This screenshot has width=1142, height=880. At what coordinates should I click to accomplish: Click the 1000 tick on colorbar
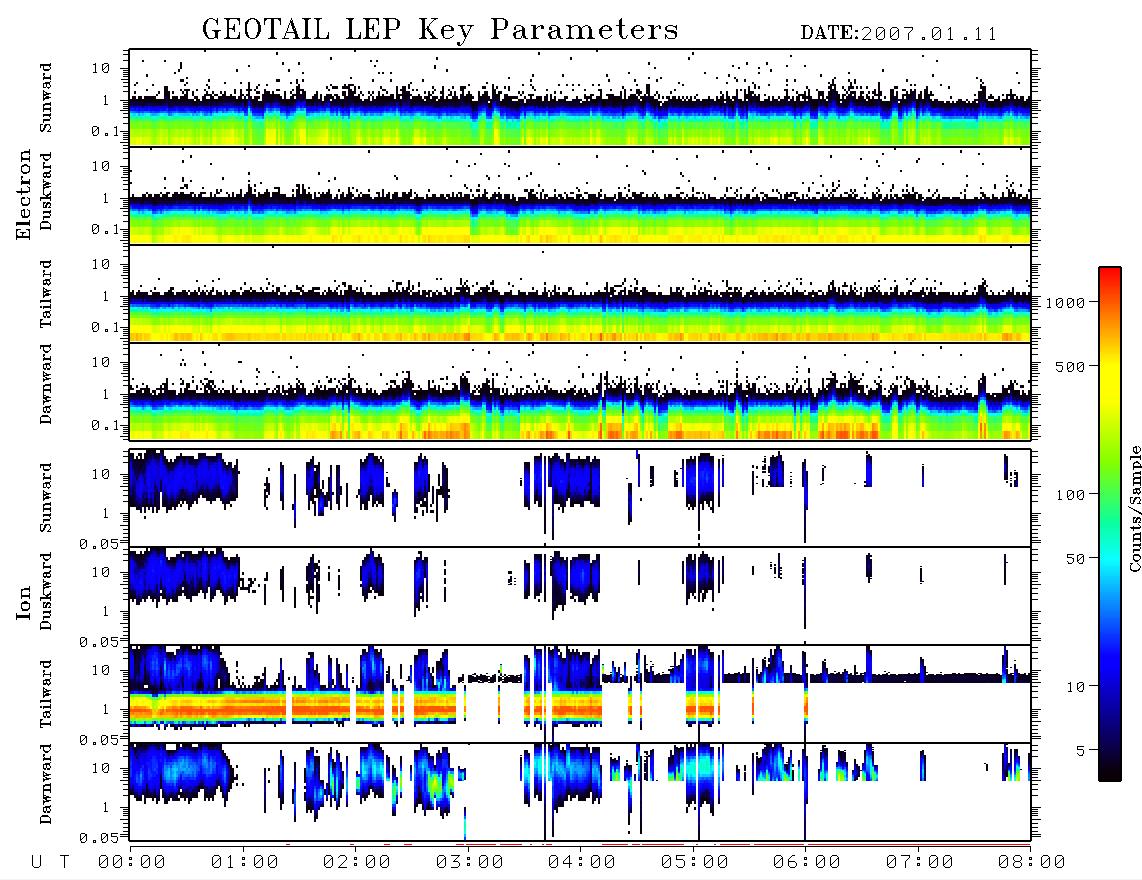(x=1066, y=303)
